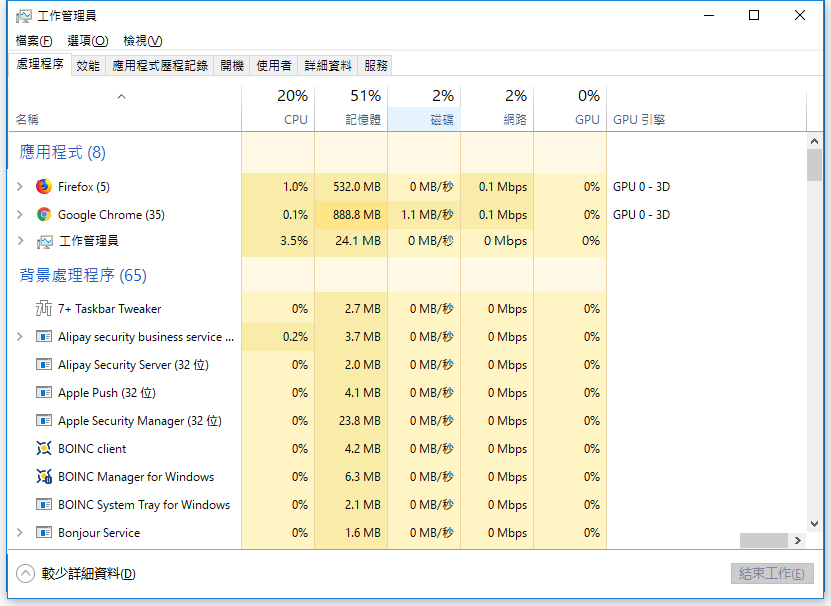Click the vertical scrollbar down arrow
This screenshot has width=831, height=606.
point(815,524)
